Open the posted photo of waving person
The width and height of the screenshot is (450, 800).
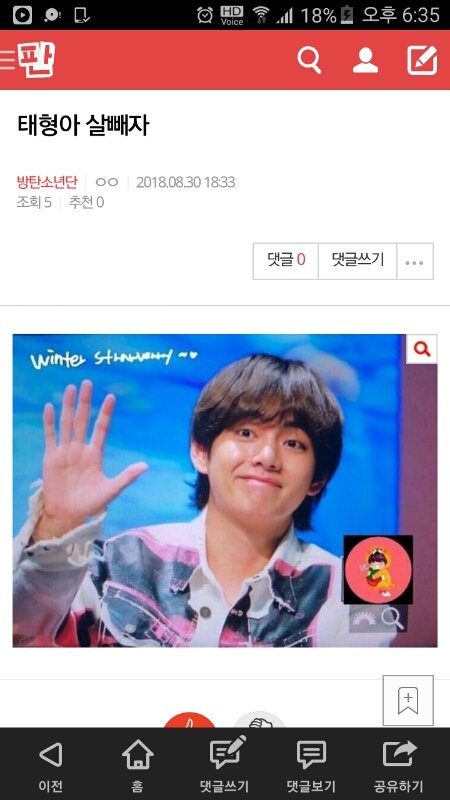(x=224, y=491)
